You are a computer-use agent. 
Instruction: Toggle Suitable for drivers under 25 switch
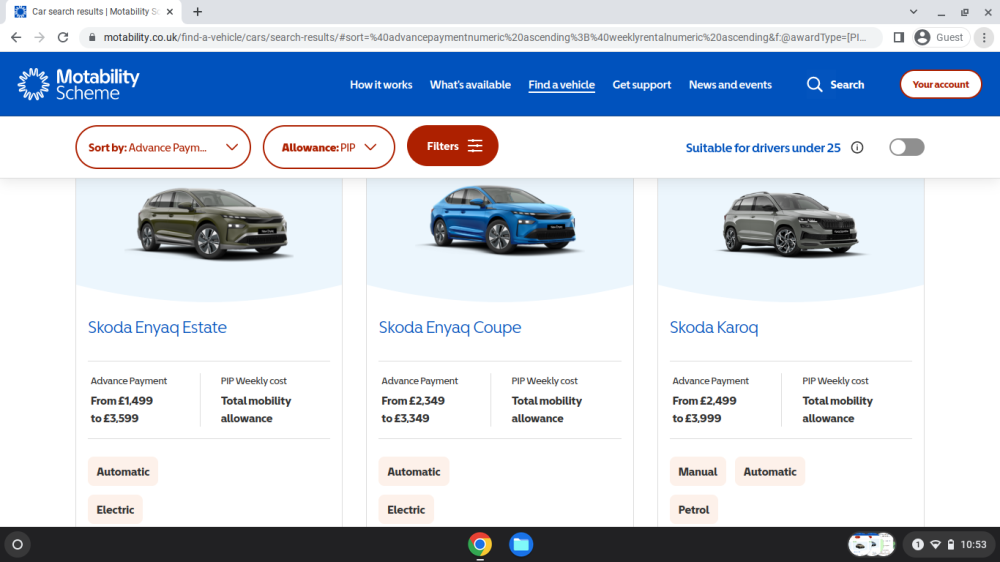906,147
